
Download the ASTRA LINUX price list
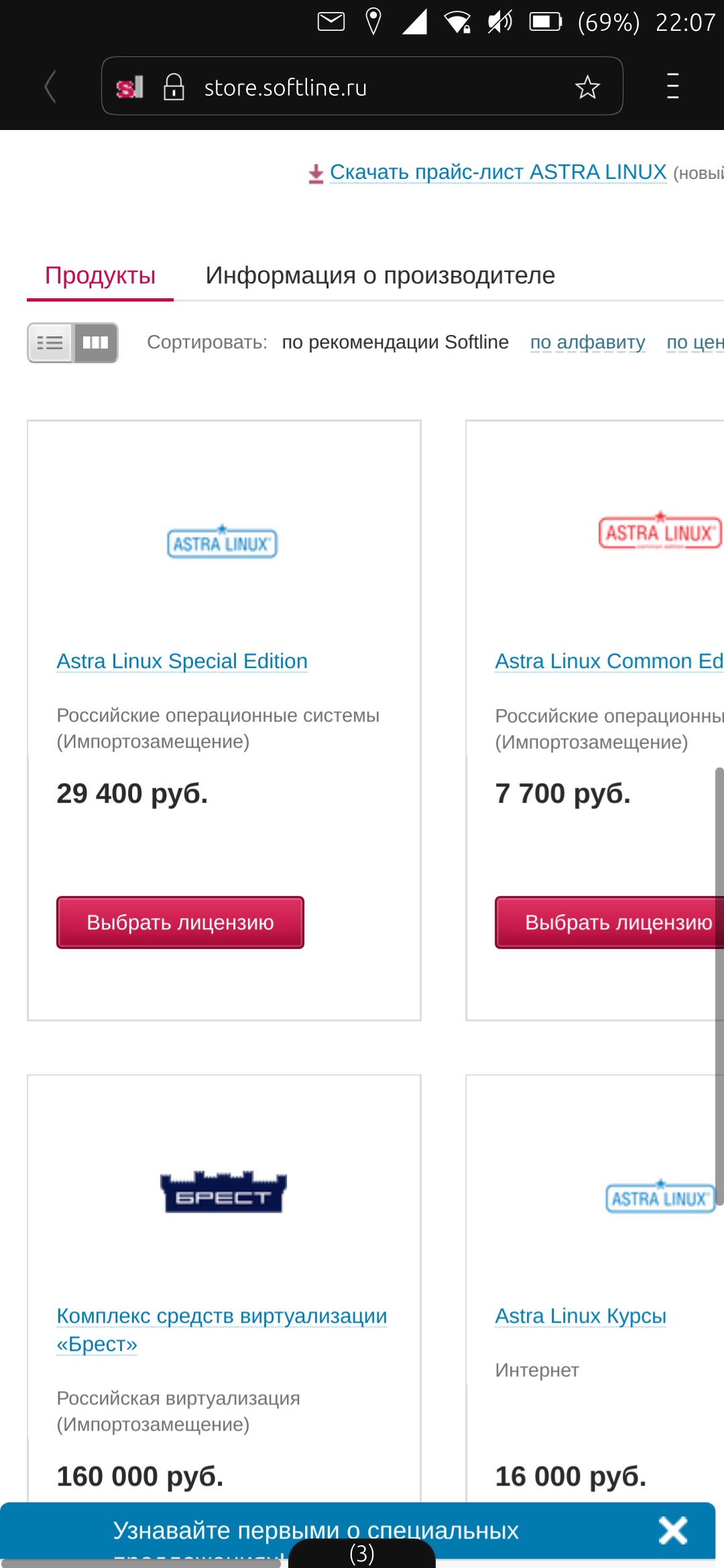[x=498, y=172]
